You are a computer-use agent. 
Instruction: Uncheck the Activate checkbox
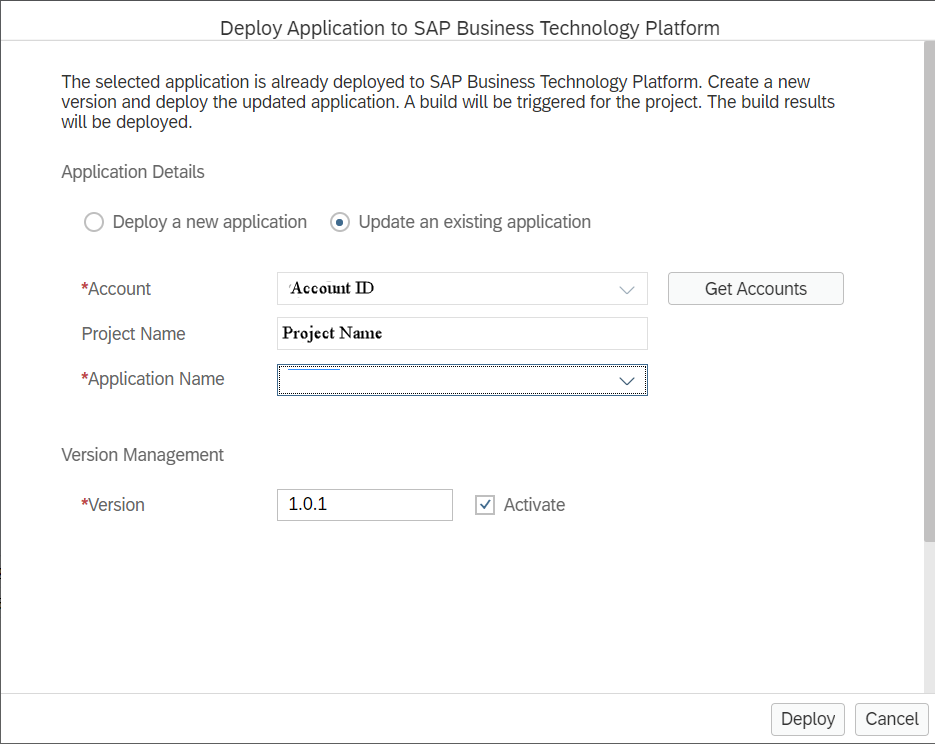tap(485, 505)
